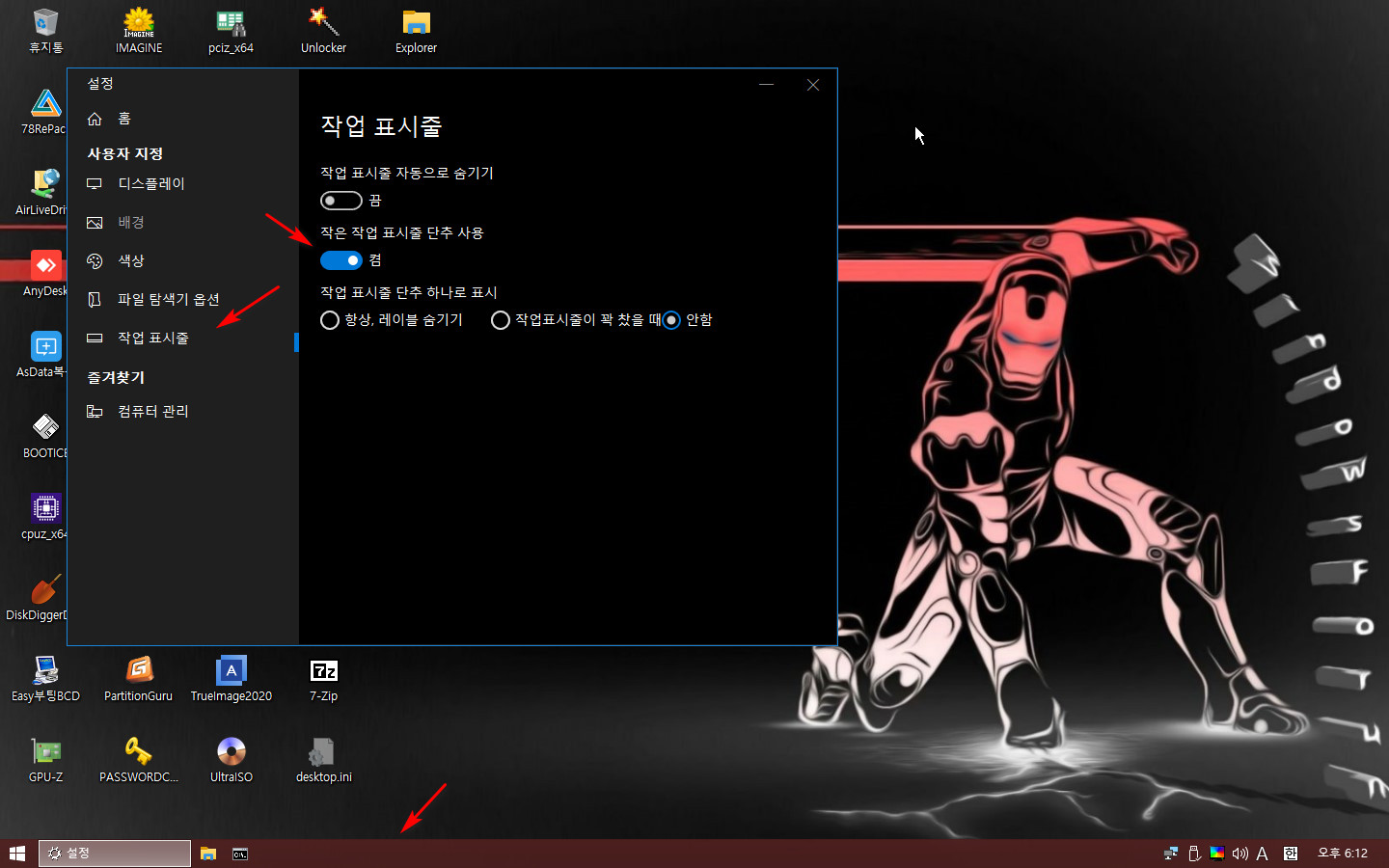The height and width of the screenshot is (868, 1389).
Task: Click clock 오후 6:12
Action: (1343, 854)
